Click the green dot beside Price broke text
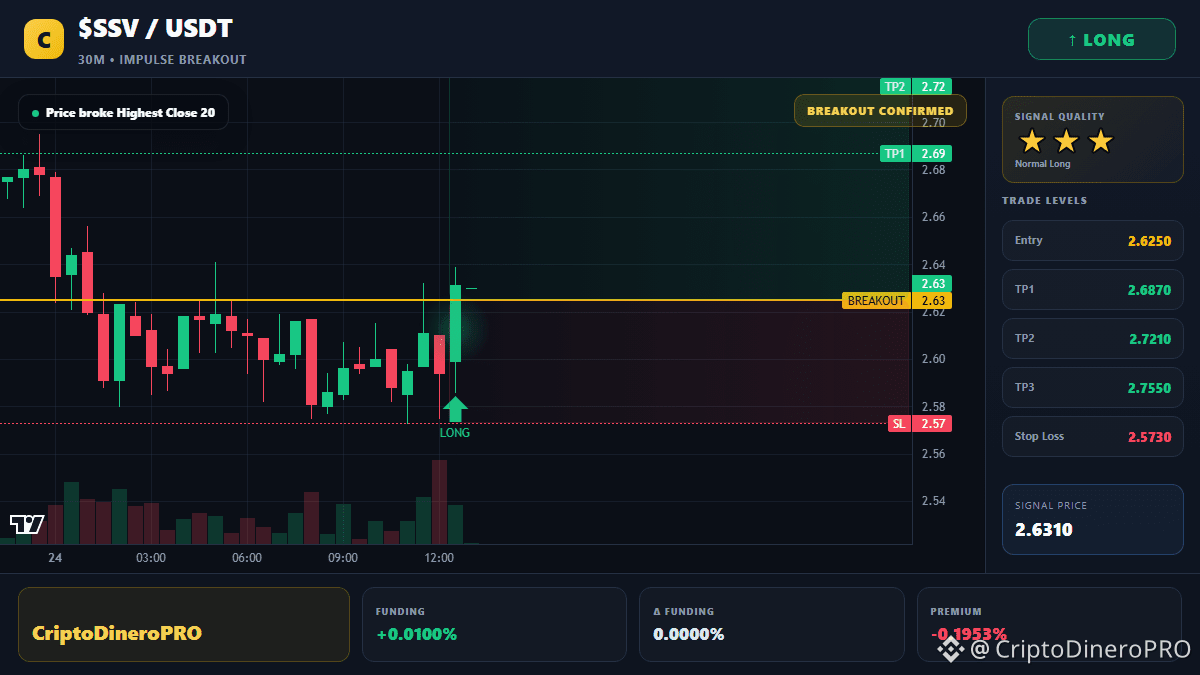Screen dimensions: 1200x675 pyautogui.click(x=36, y=113)
